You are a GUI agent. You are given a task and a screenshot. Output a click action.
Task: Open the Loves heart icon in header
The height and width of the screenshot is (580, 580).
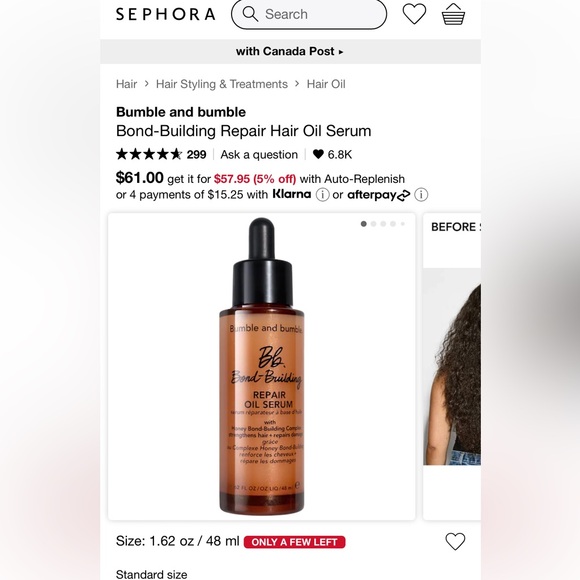414,14
